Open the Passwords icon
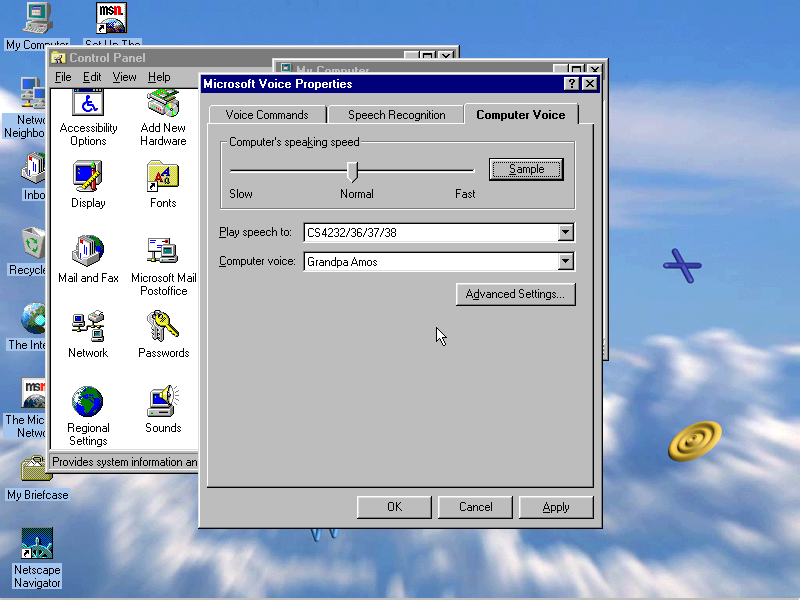 pyautogui.click(x=163, y=327)
